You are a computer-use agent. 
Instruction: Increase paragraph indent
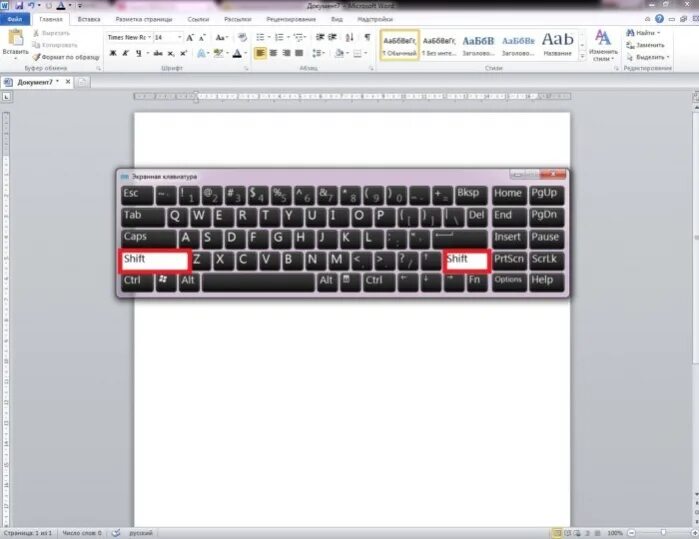click(x=333, y=37)
